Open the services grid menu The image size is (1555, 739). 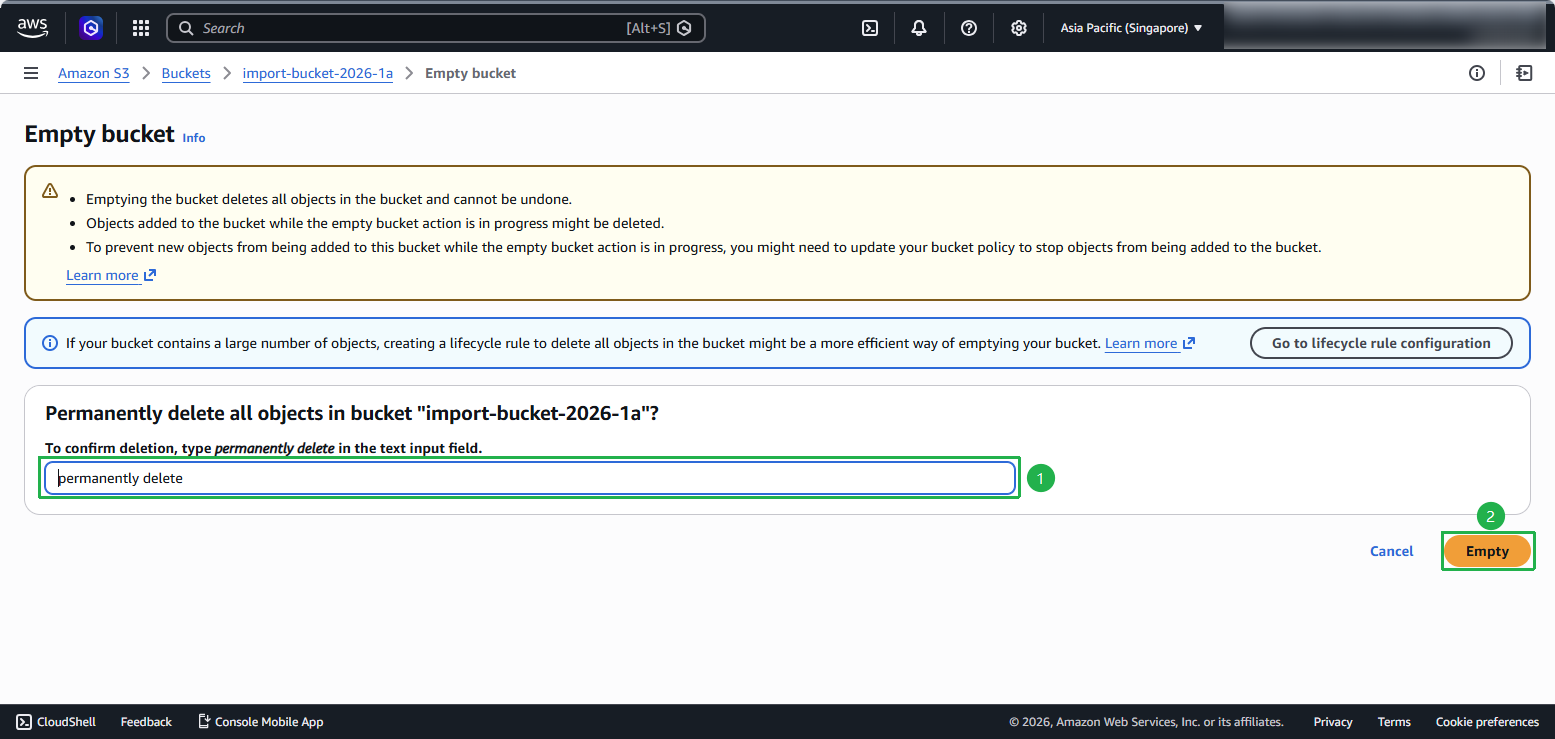[141, 28]
